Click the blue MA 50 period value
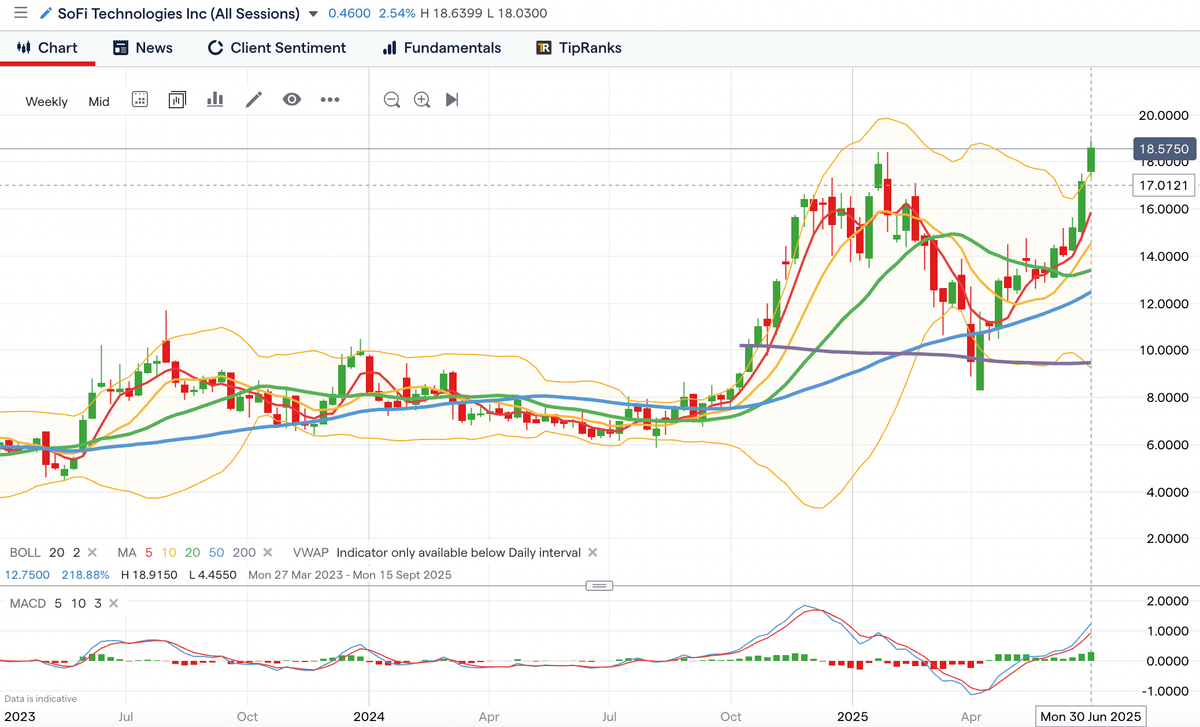 click(x=217, y=552)
